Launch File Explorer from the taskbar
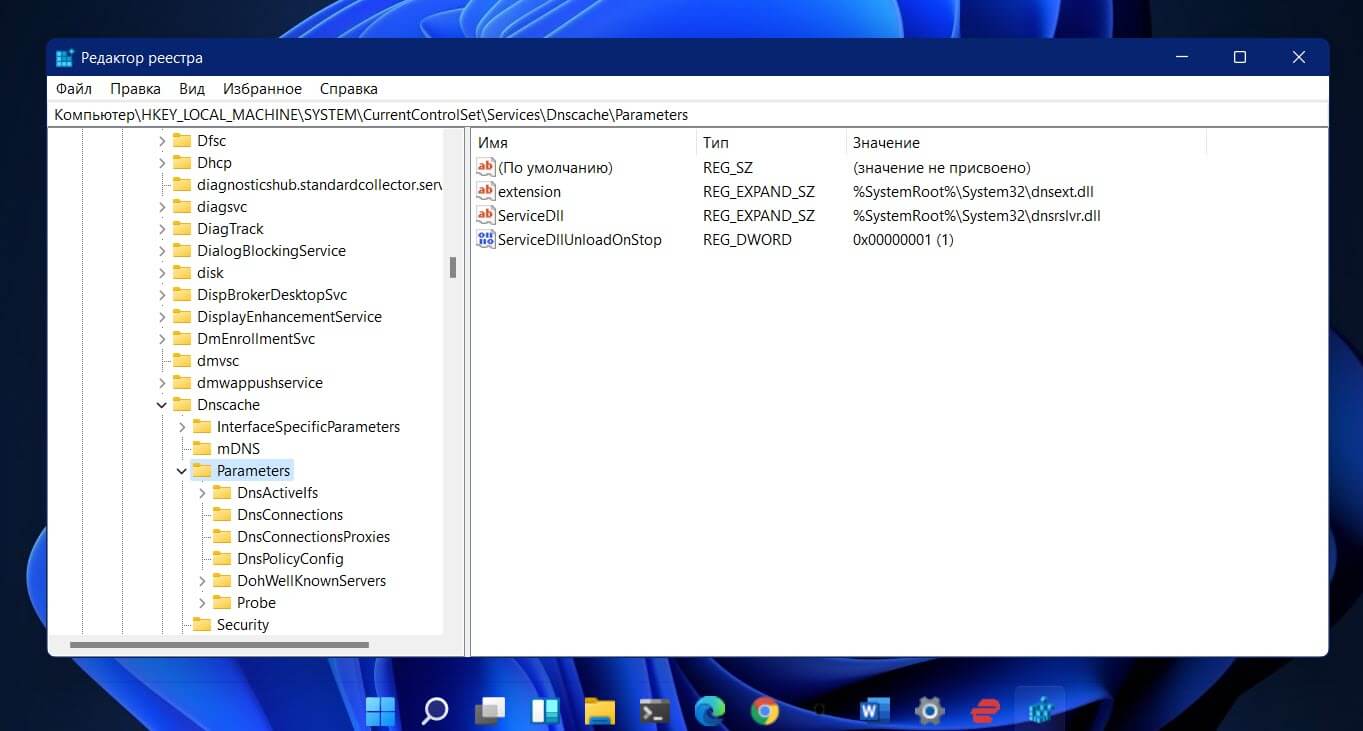This screenshot has width=1363, height=731. coord(600,711)
